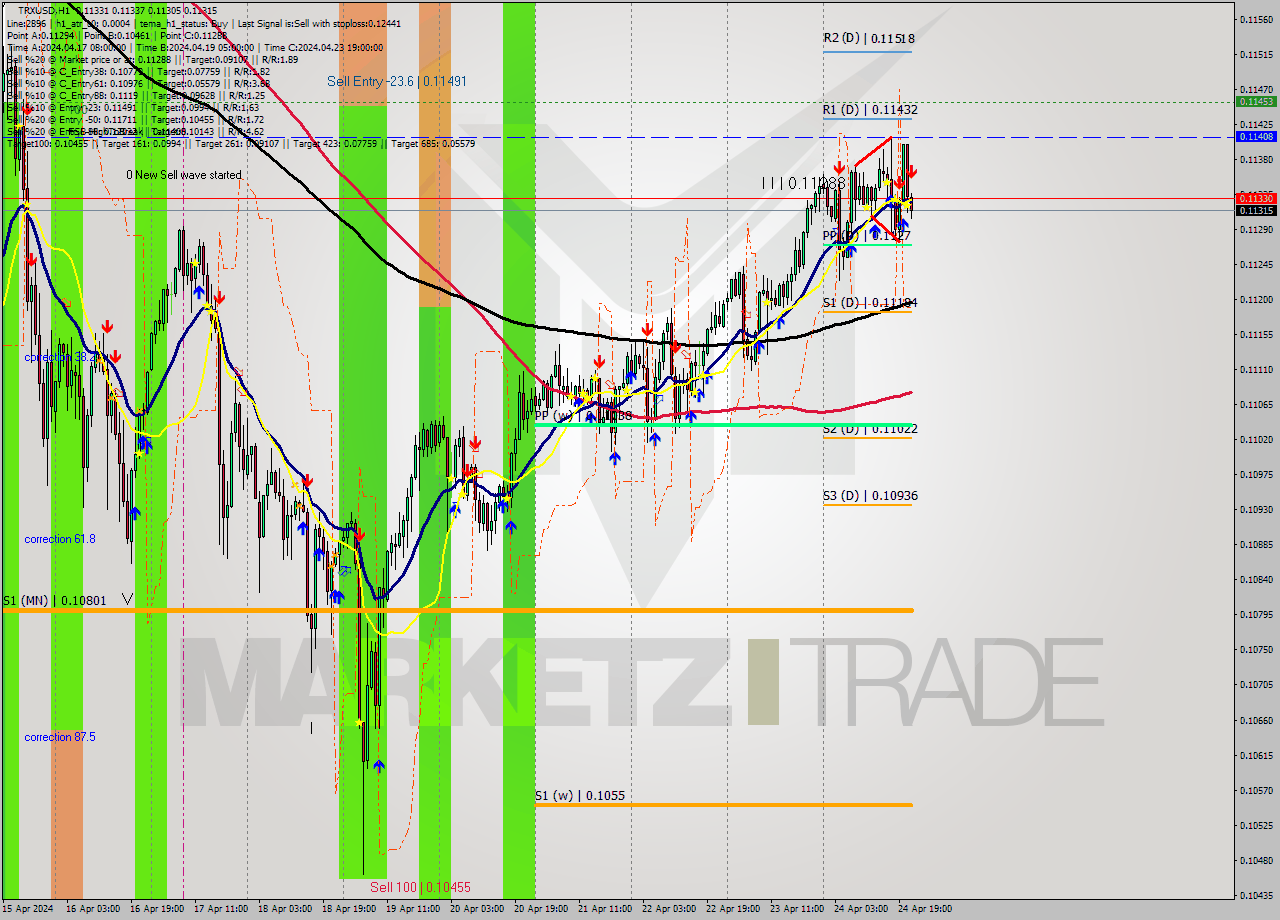Viewport: 1280px width, 920px height.
Task: Click the 'S3 (D) | 0.10936' support label
Action: click(870, 496)
